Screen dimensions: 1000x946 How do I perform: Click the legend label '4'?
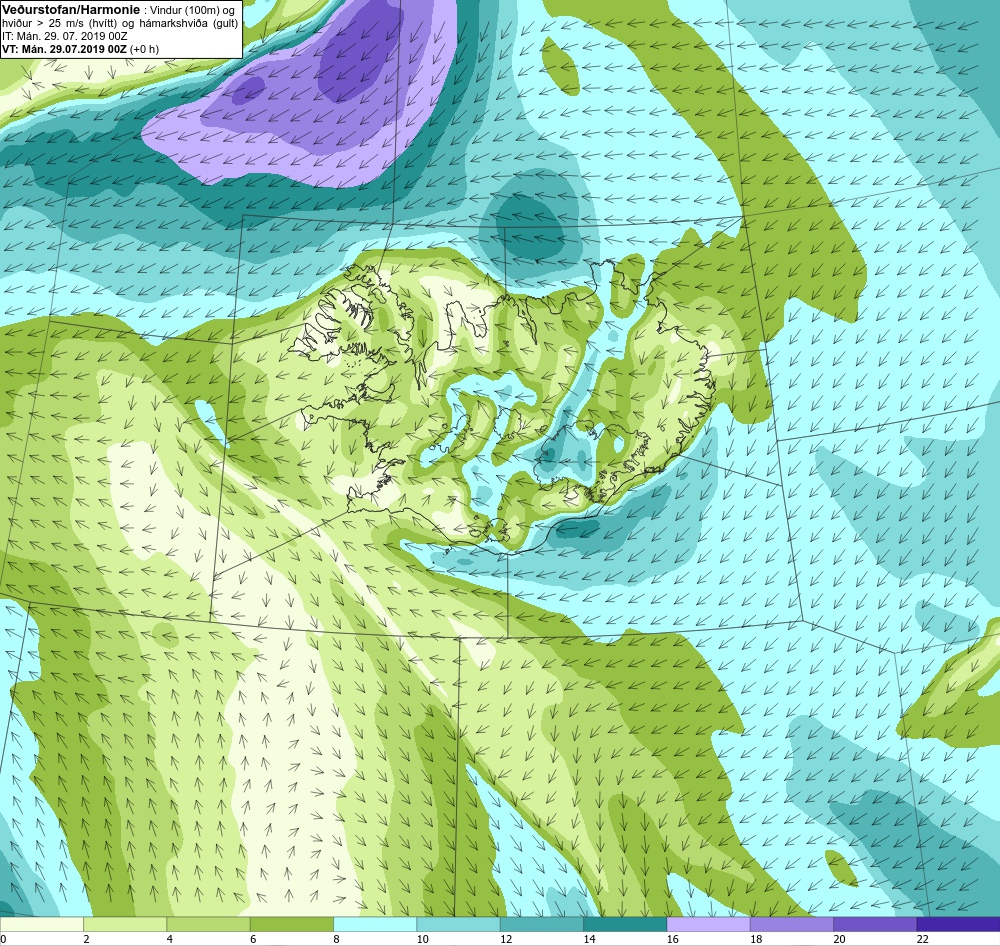click(x=170, y=939)
